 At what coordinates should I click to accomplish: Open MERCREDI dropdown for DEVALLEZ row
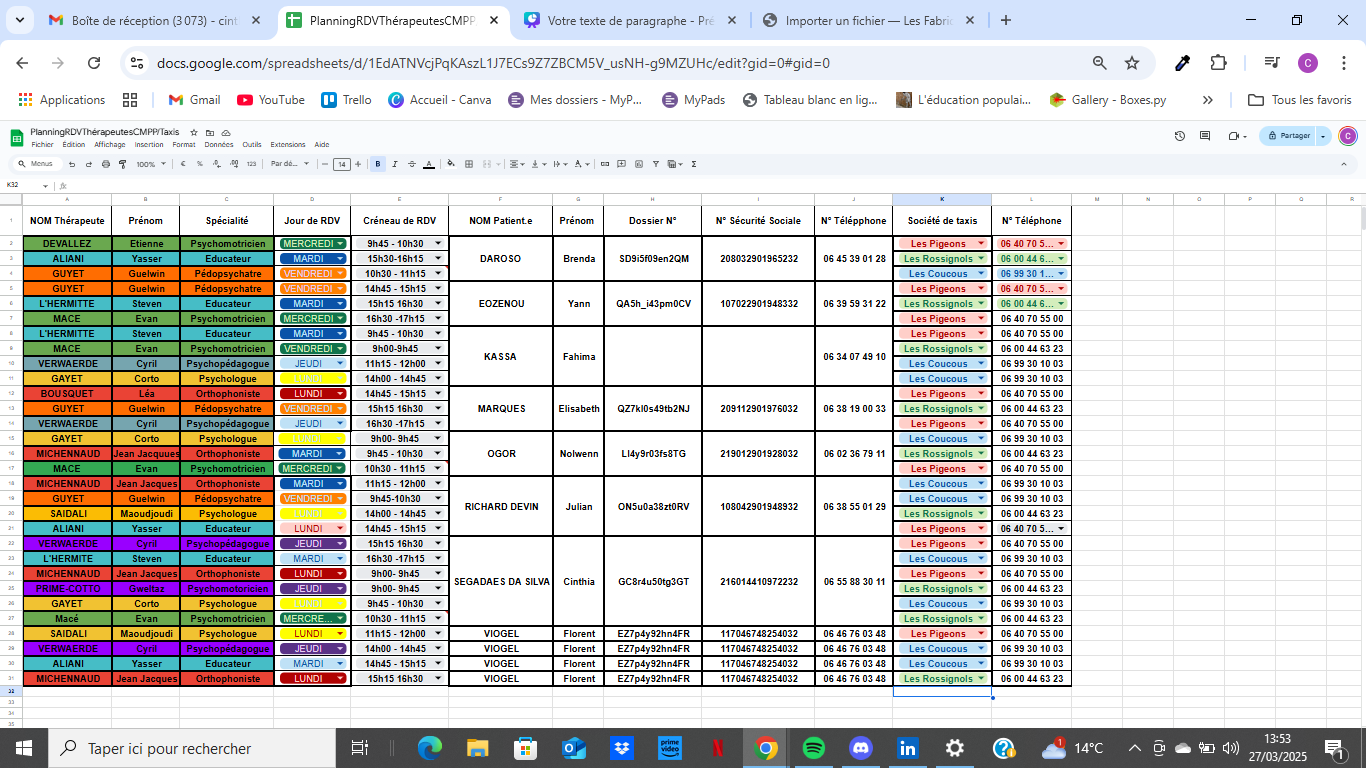340,244
